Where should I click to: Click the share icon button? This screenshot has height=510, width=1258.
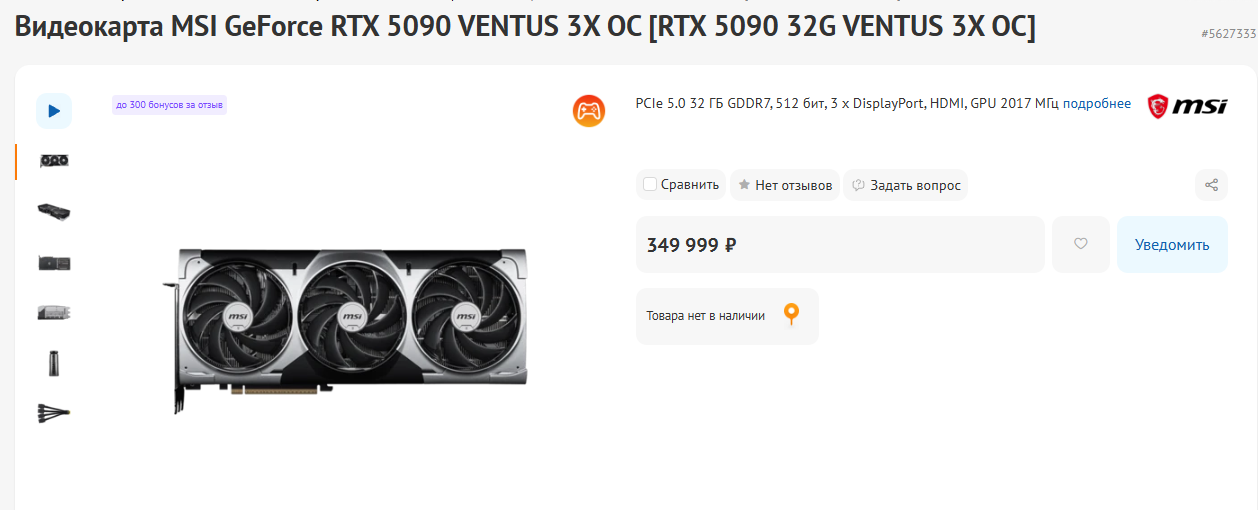[x=1211, y=185]
